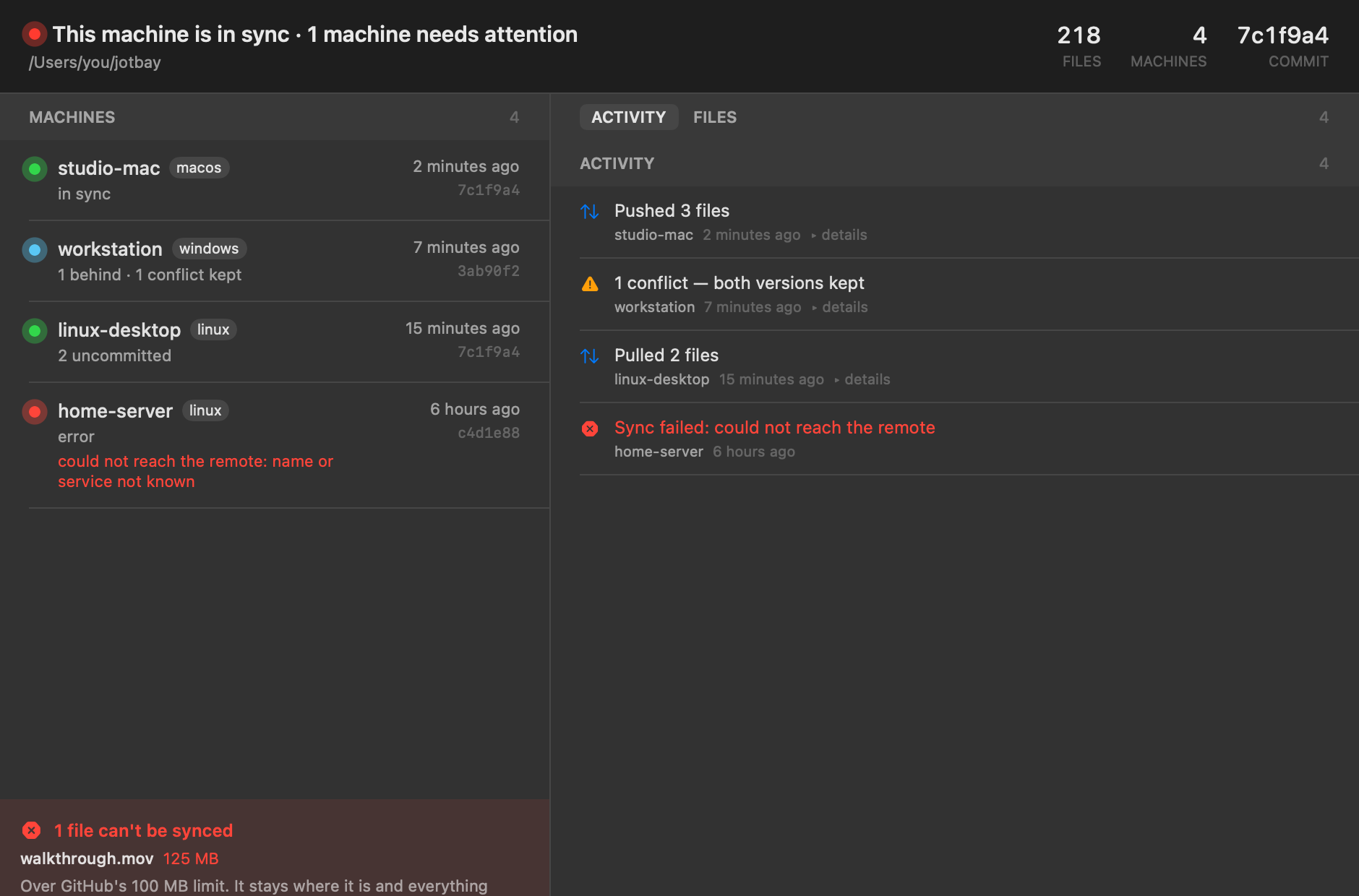The height and width of the screenshot is (896, 1359).
Task: Click home-server's commit hash c4d1e88
Action: [489, 433]
